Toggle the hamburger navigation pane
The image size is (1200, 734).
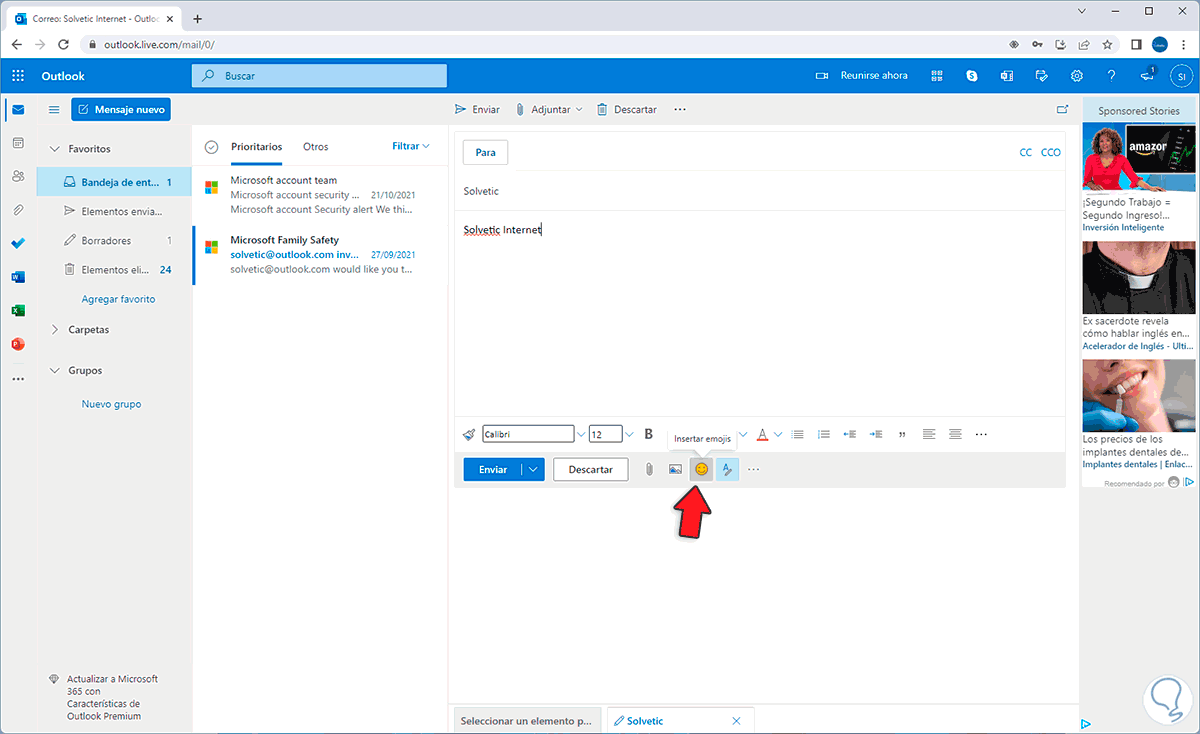(x=54, y=110)
